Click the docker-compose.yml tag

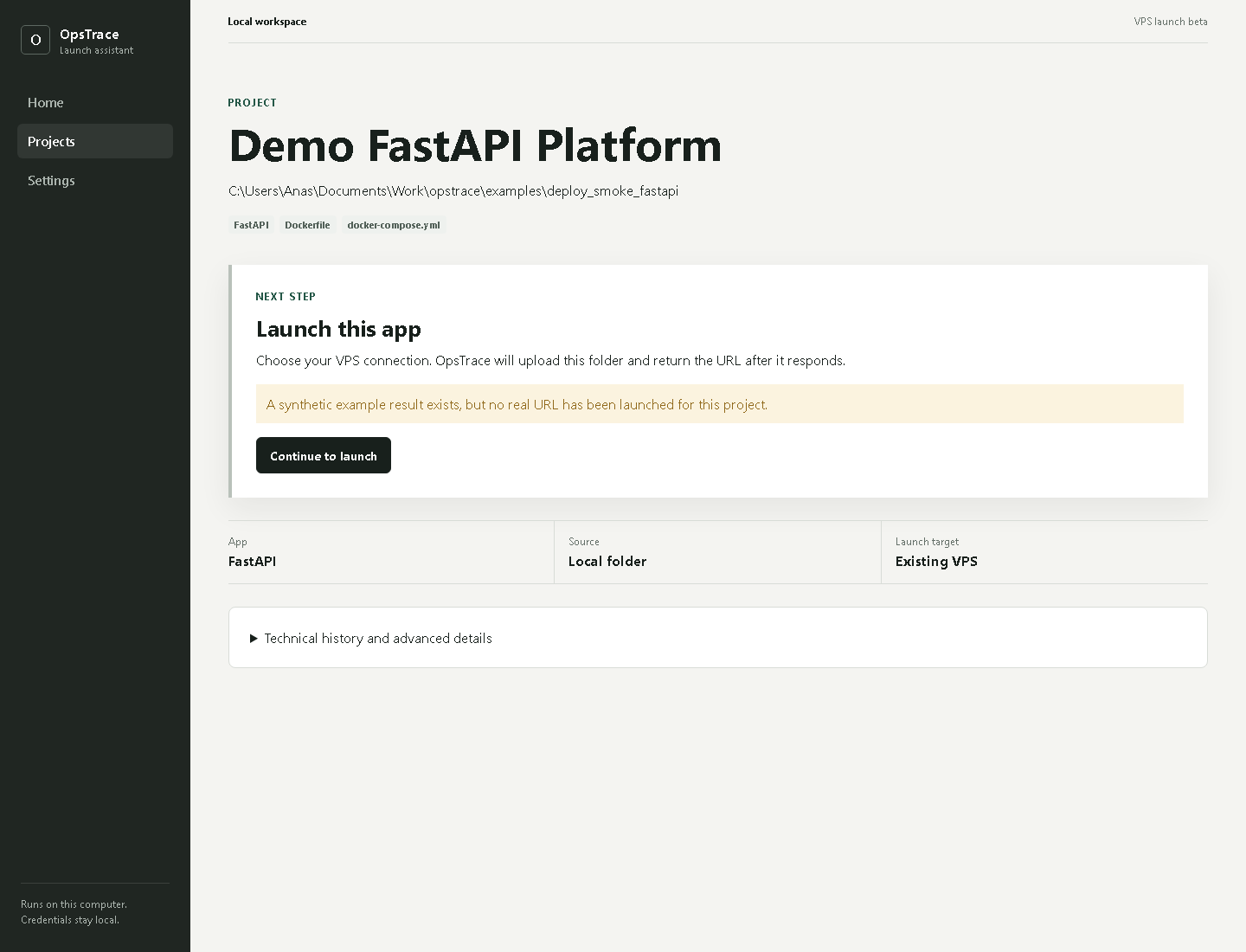tap(394, 225)
